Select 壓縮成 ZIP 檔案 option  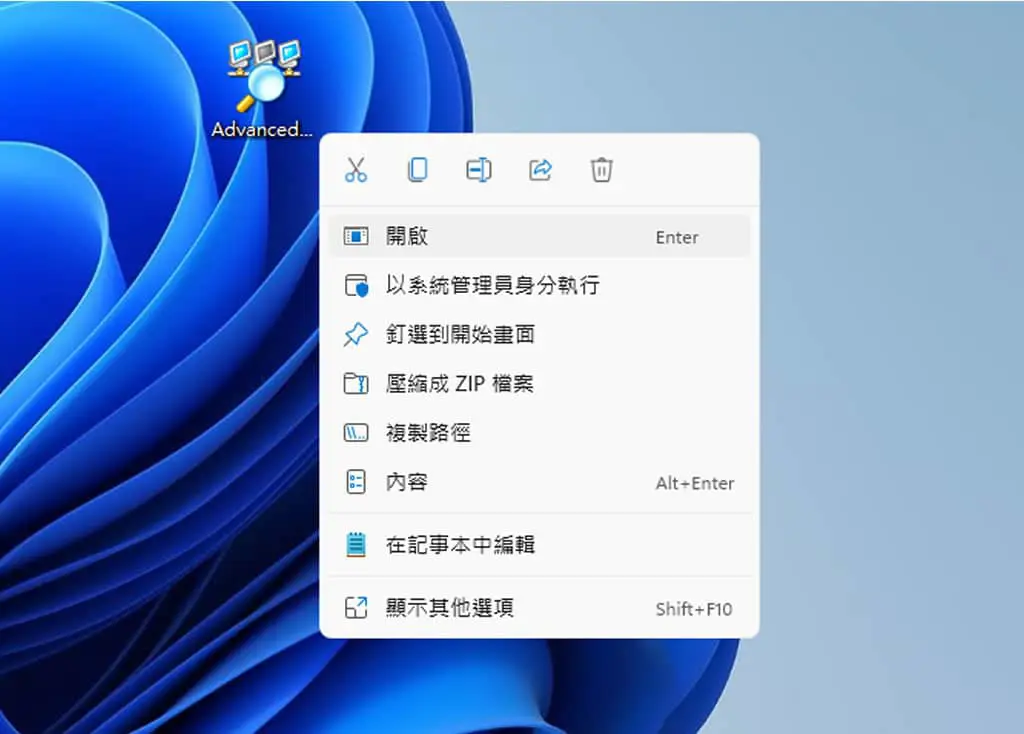[539, 383]
